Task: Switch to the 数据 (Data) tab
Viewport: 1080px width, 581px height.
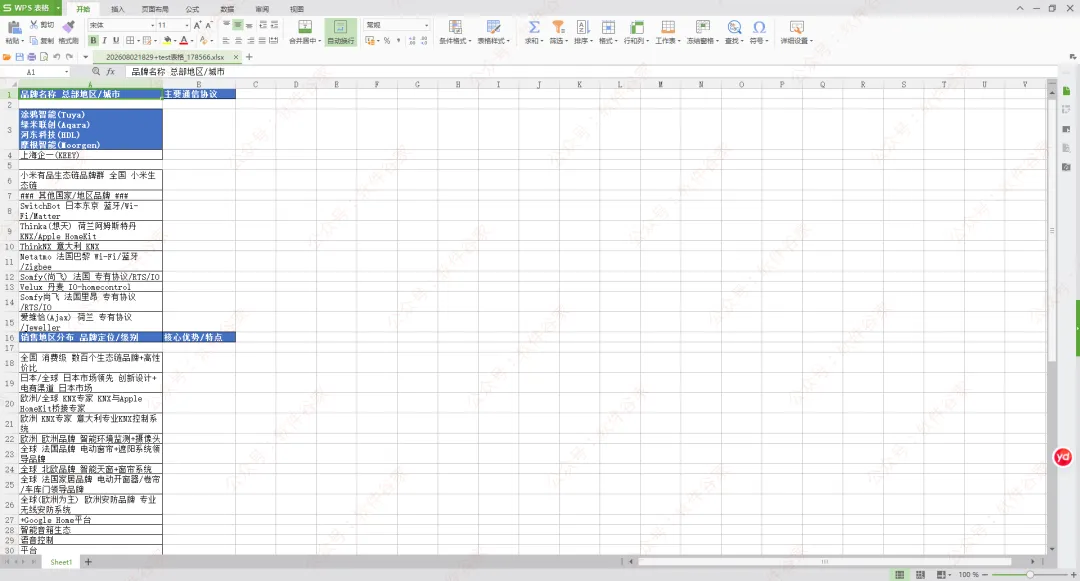Action: point(227,9)
